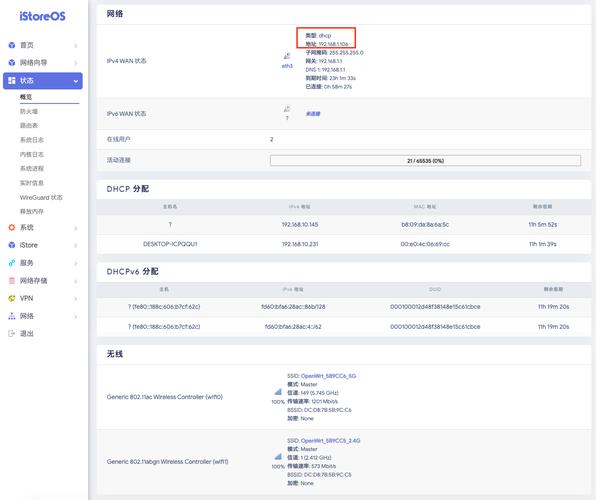The image size is (596, 500).
Task: Click remaining lease time 11h 1m 39s
Action: [543, 244]
